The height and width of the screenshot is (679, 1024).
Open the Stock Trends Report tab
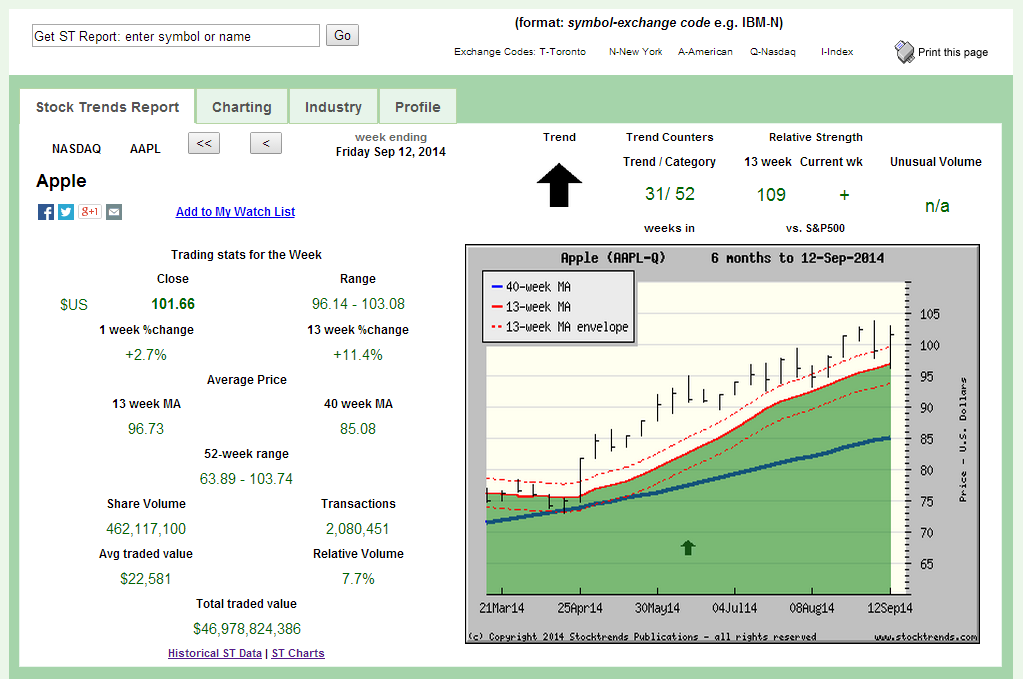tap(107, 107)
